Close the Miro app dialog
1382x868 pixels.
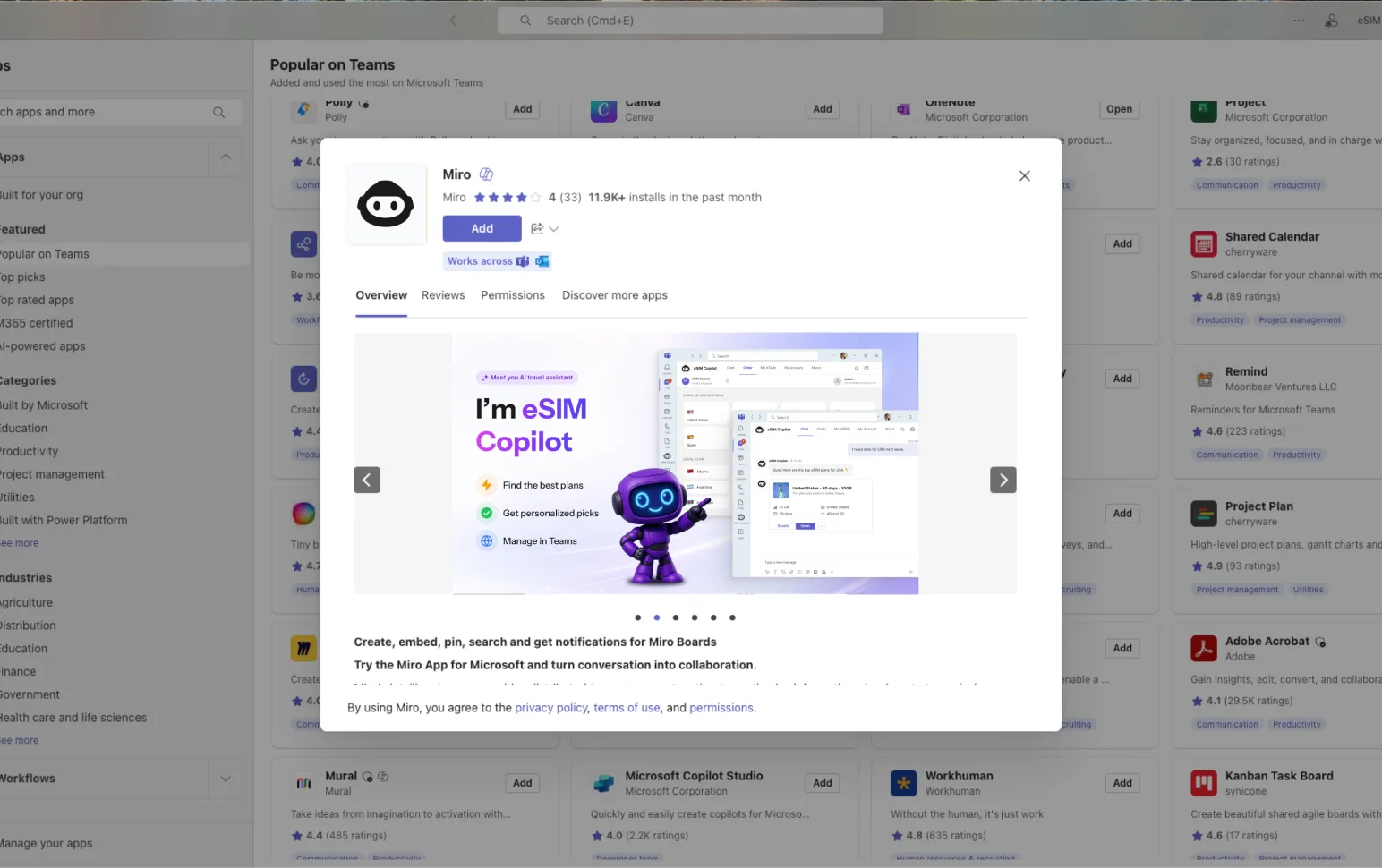point(1025,176)
